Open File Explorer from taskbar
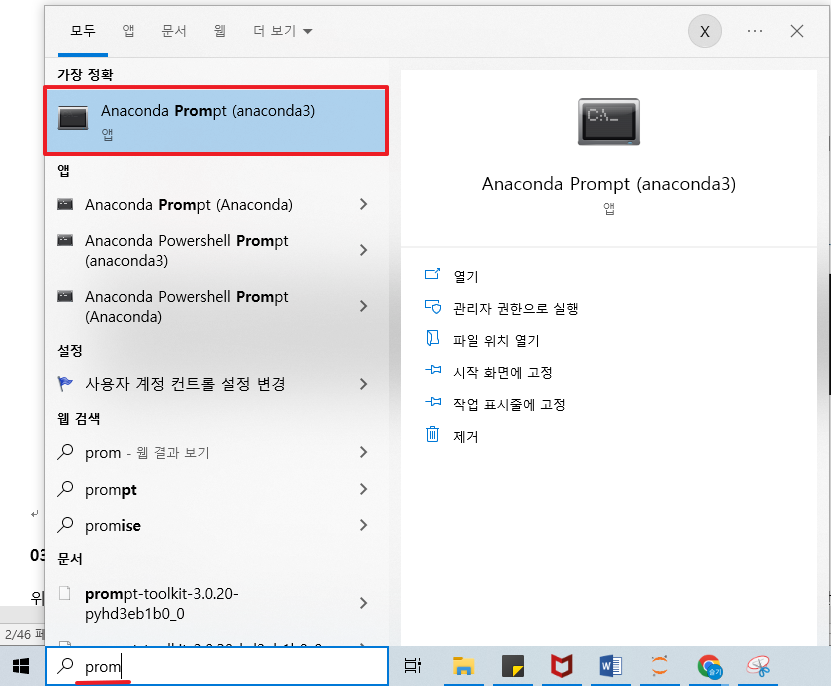 [x=463, y=666]
